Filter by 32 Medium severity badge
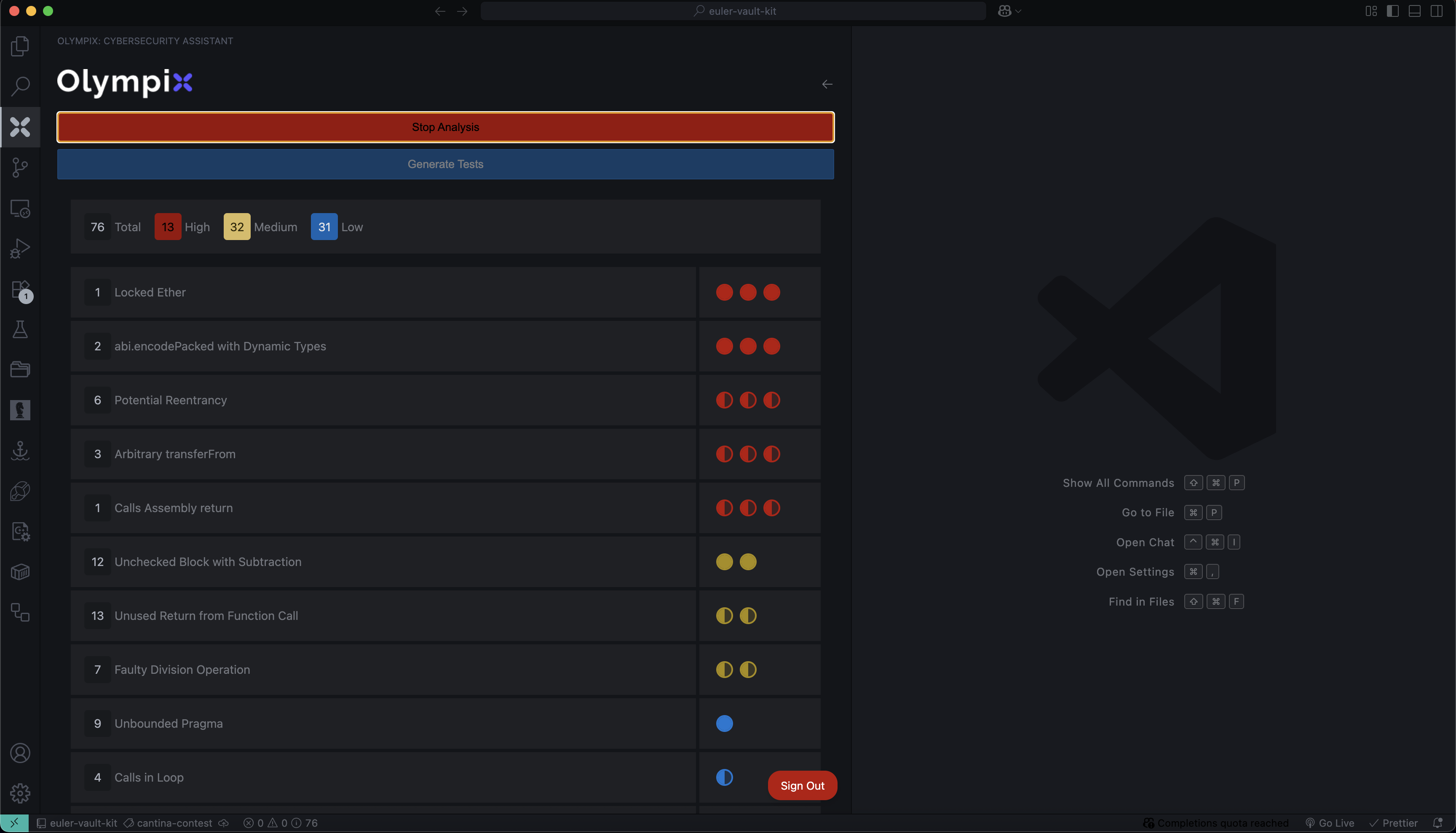Screen dimensions: 1456x833 point(237,227)
